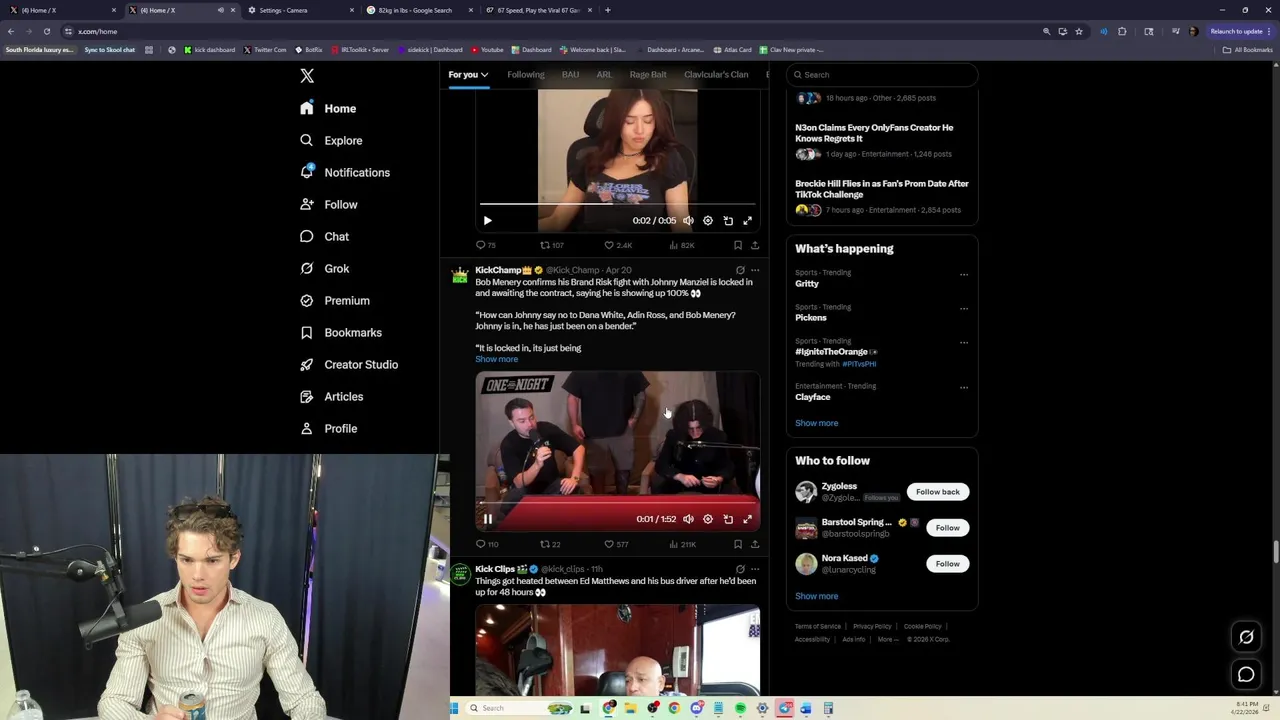Enter fullscreen on the top video
The height and width of the screenshot is (720, 1280).
point(747,221)
